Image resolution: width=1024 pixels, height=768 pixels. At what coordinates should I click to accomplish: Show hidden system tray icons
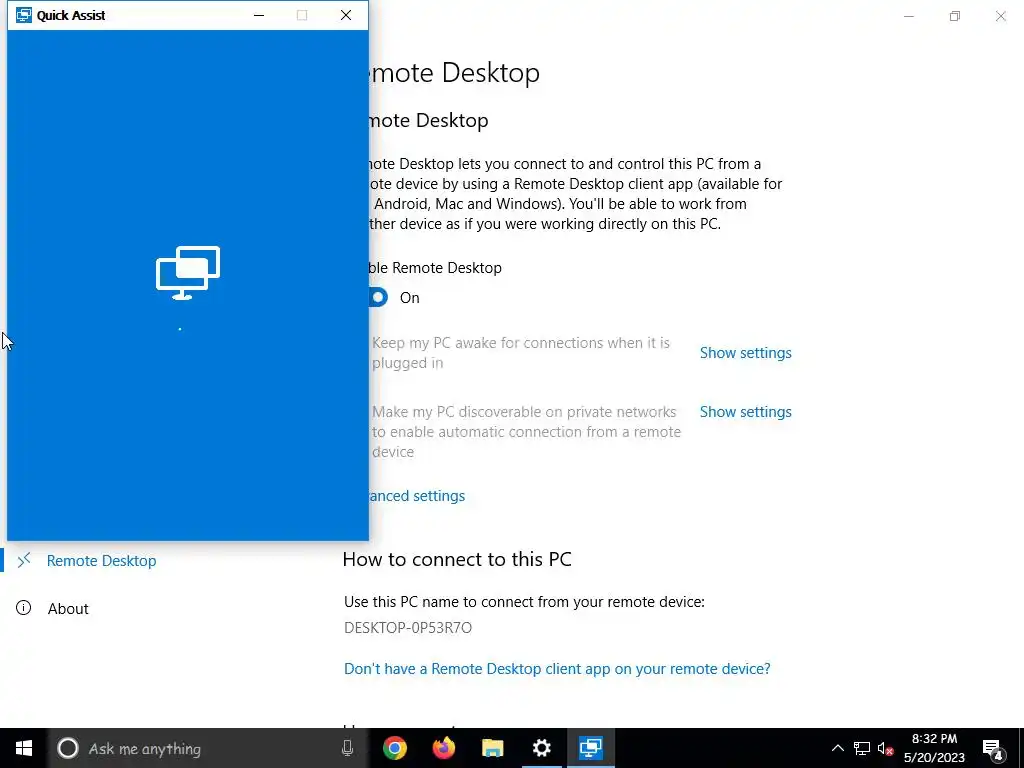tap(837, 748)
